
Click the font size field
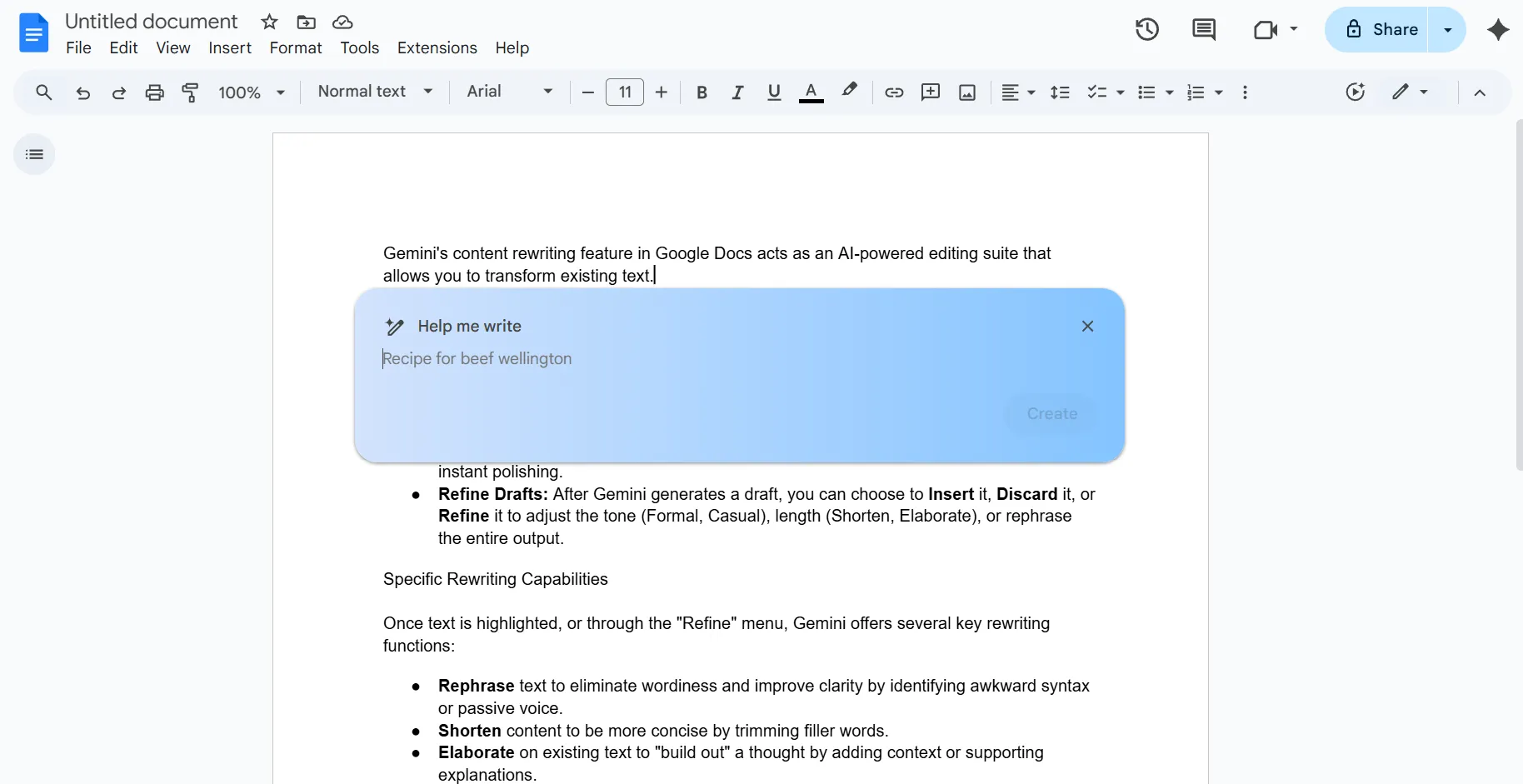tap(625, 92)
